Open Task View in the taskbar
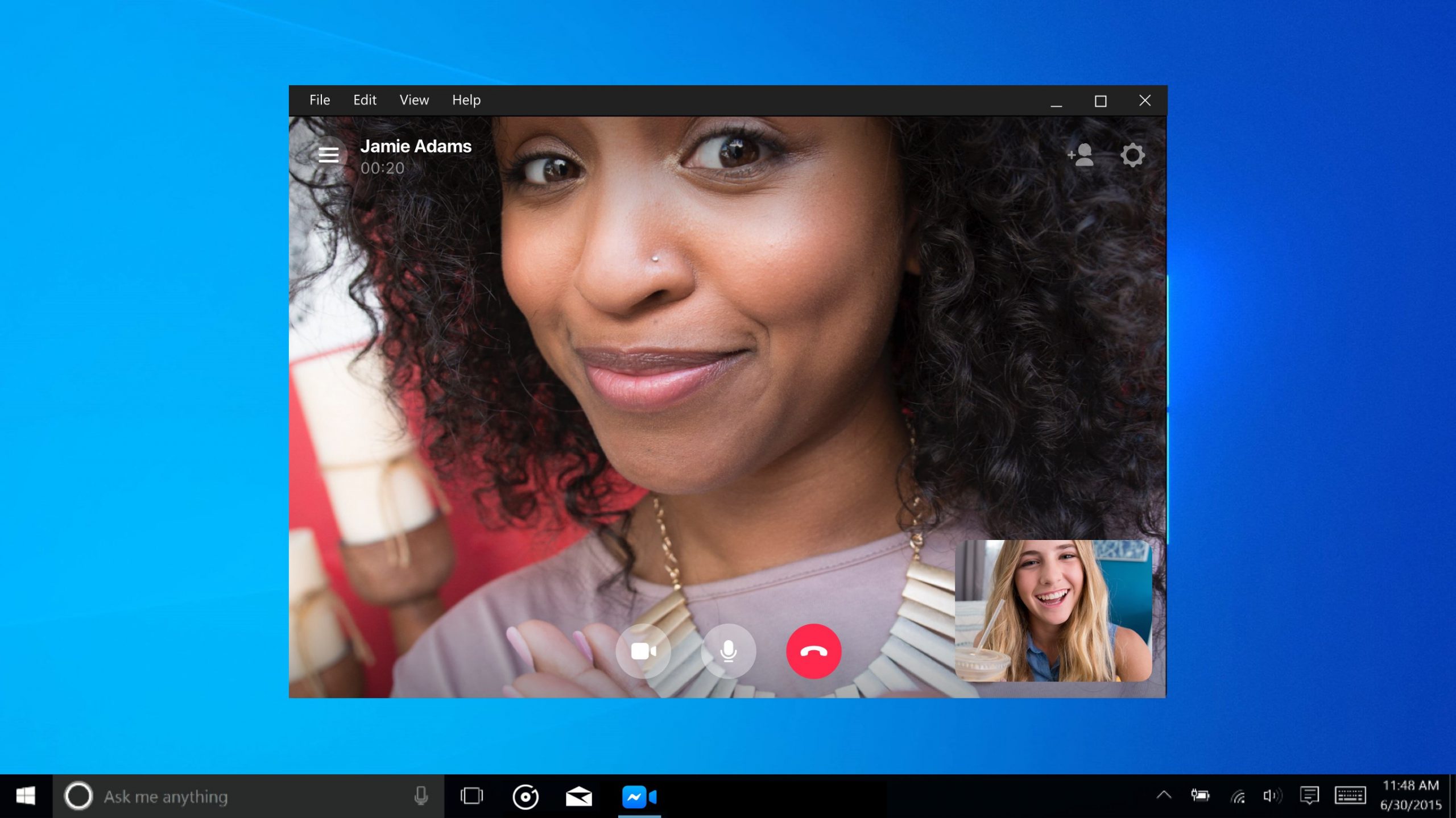Screen dimensions: 1456x818 (x=471, y=796)
